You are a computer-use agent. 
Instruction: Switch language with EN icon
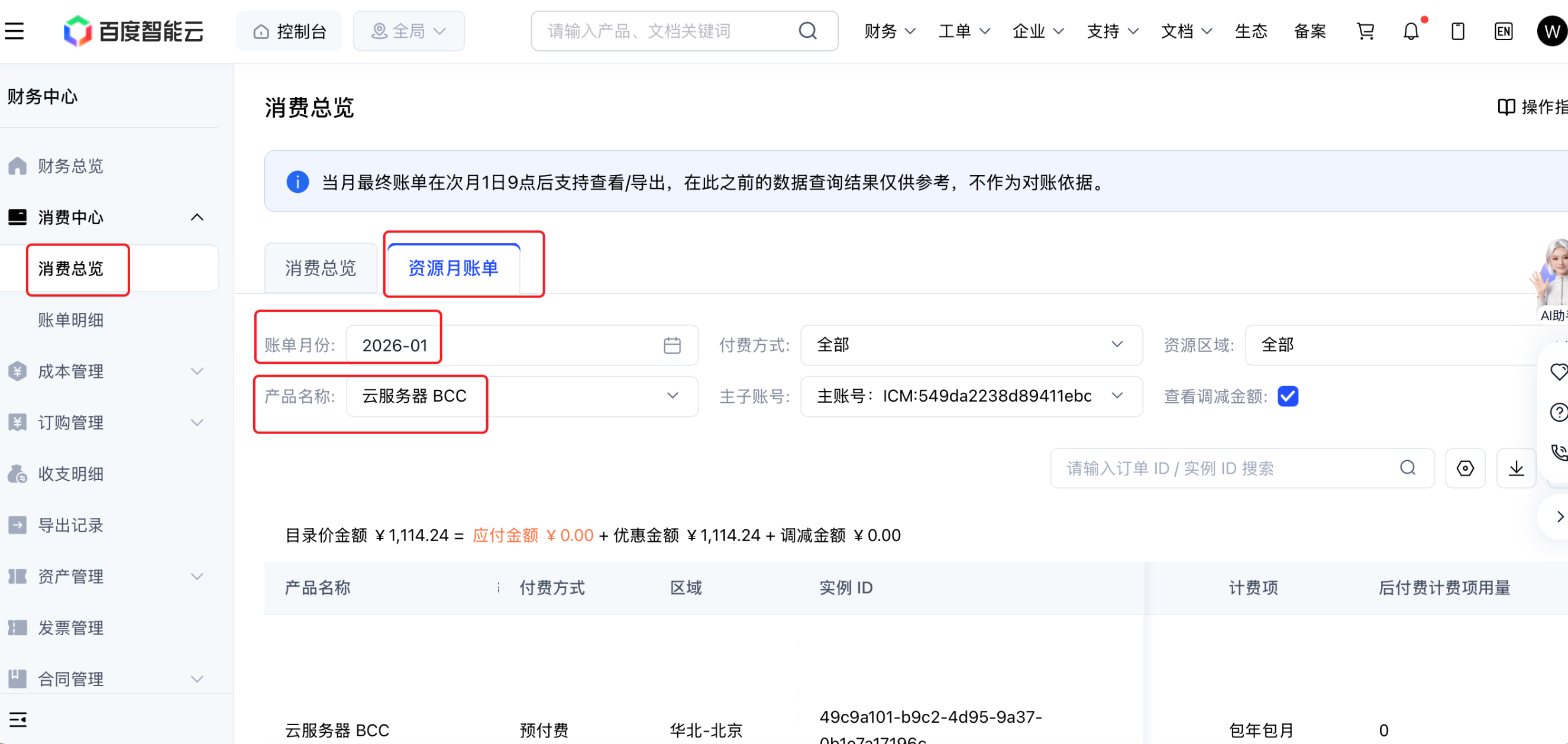point(1503,31)
